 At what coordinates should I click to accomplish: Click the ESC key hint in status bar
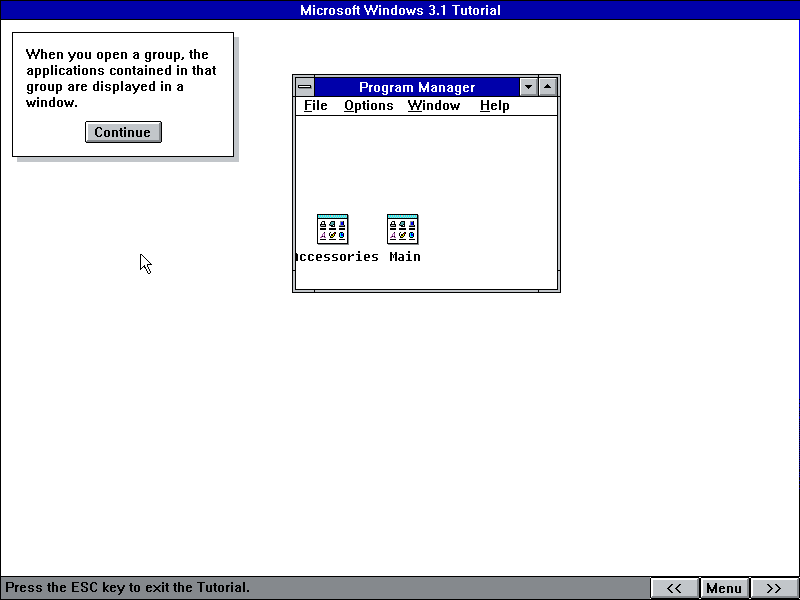pyautogui.click(x=128, y=587)
